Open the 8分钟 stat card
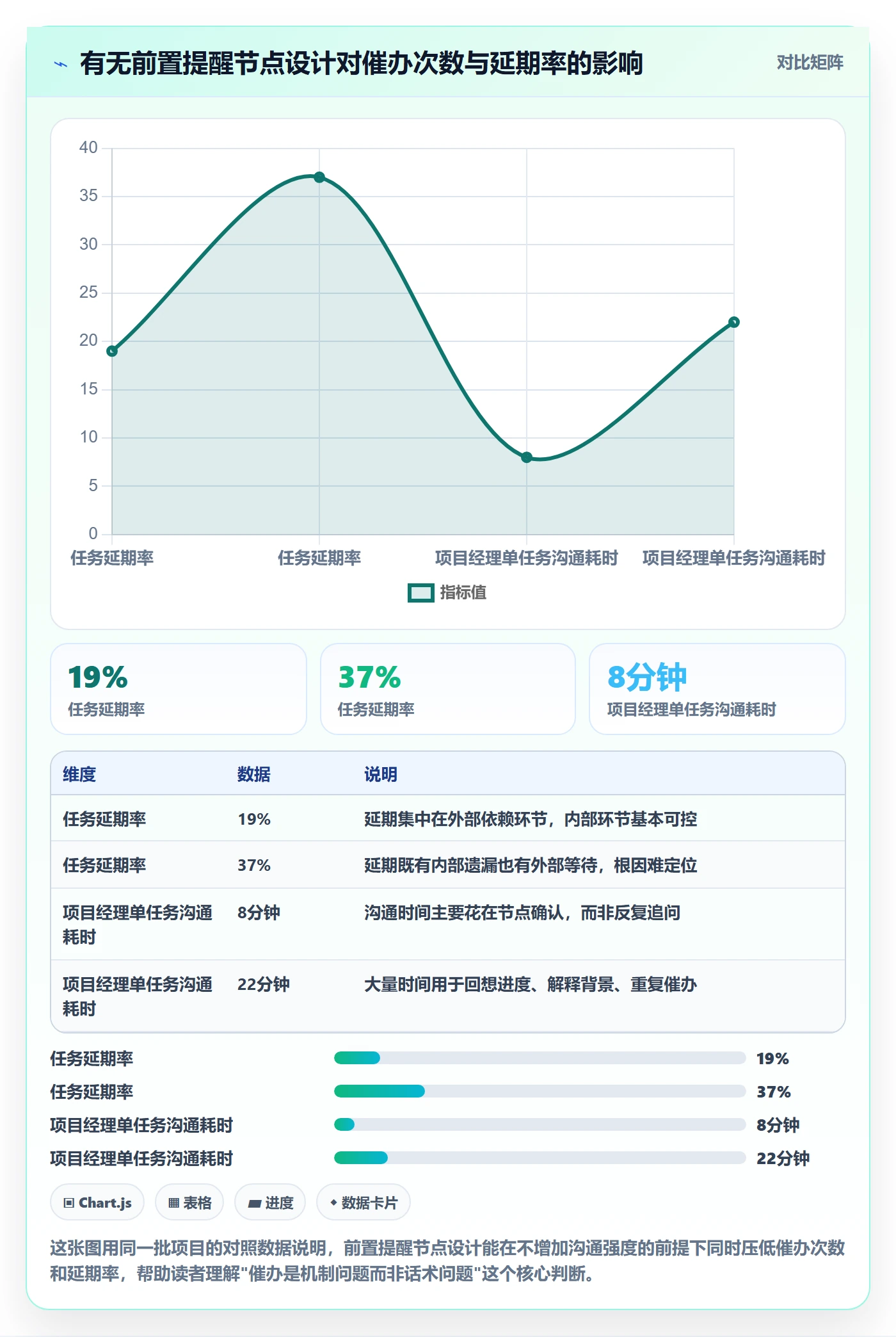This screenshot has height=1337, width=896. 717,689
